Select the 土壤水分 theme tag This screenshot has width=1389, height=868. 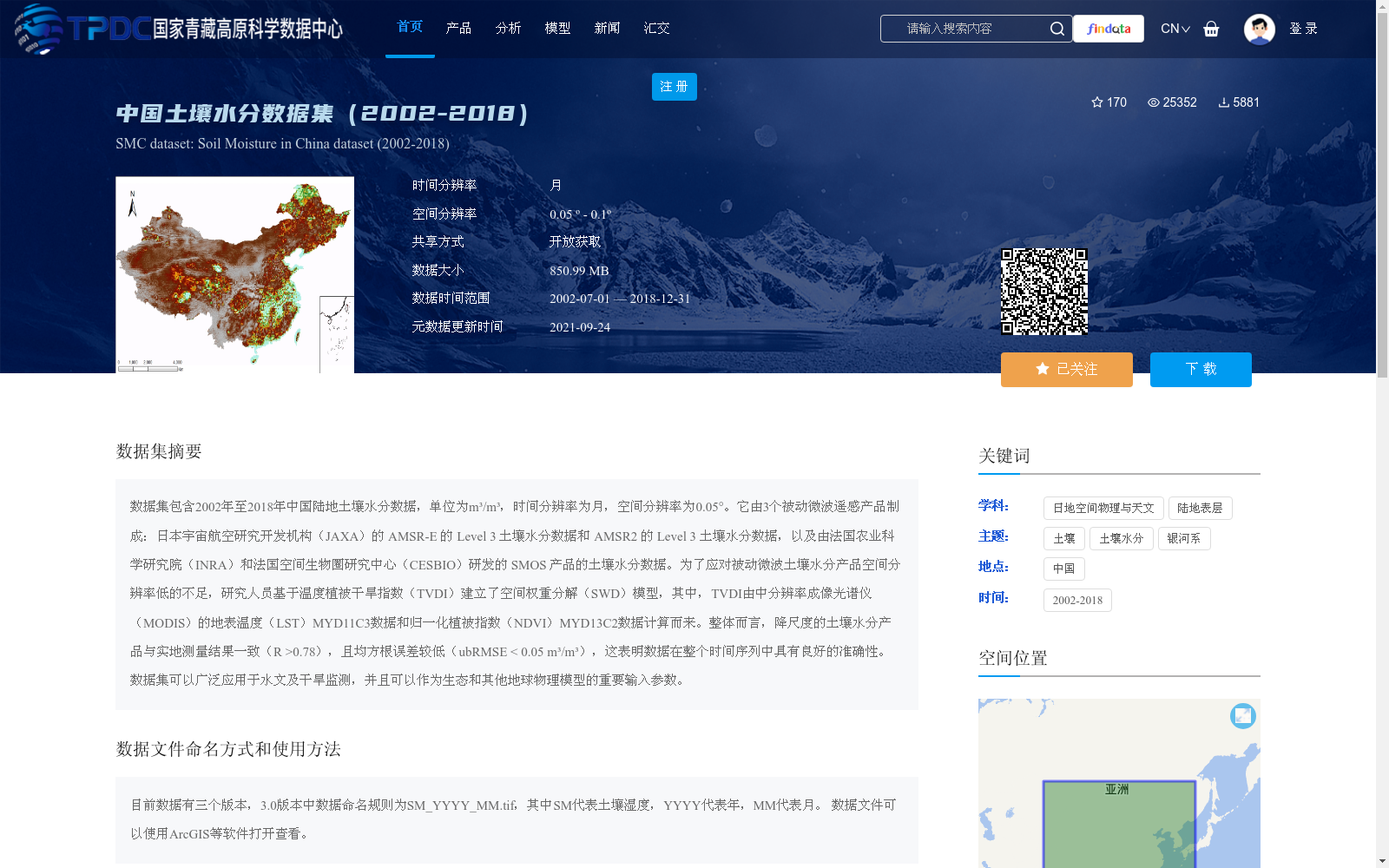tap(1122, 539)
